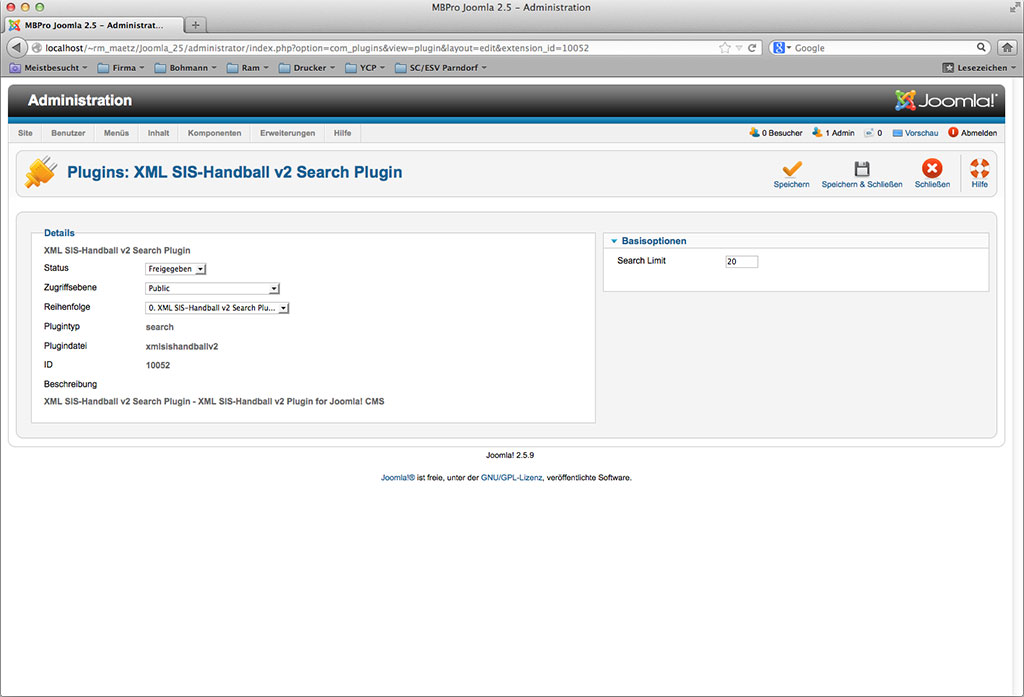Go to browser home icon

(1007, 48)
